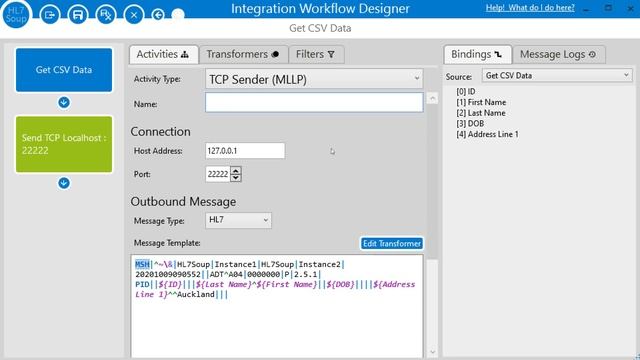This screenshot has height=360, width=640.
Task: Minimize the Integration Workflow Designer window
Action: (x=586, y=9)
